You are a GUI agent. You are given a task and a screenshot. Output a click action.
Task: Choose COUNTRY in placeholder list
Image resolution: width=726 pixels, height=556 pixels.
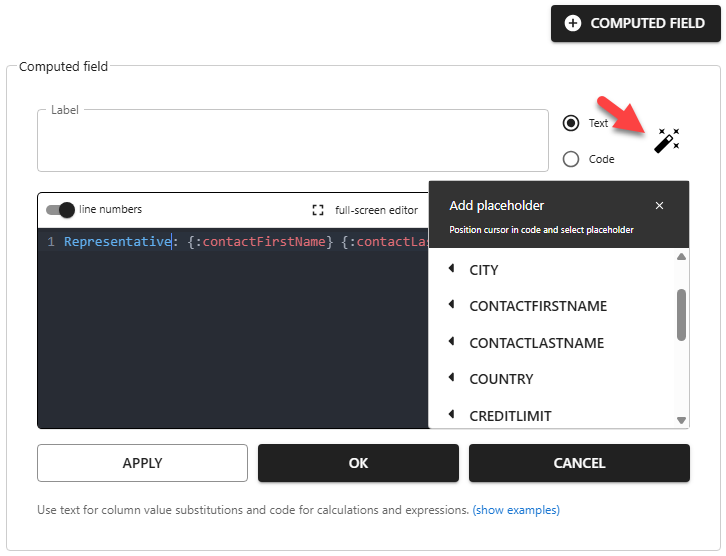click(501, 379)
